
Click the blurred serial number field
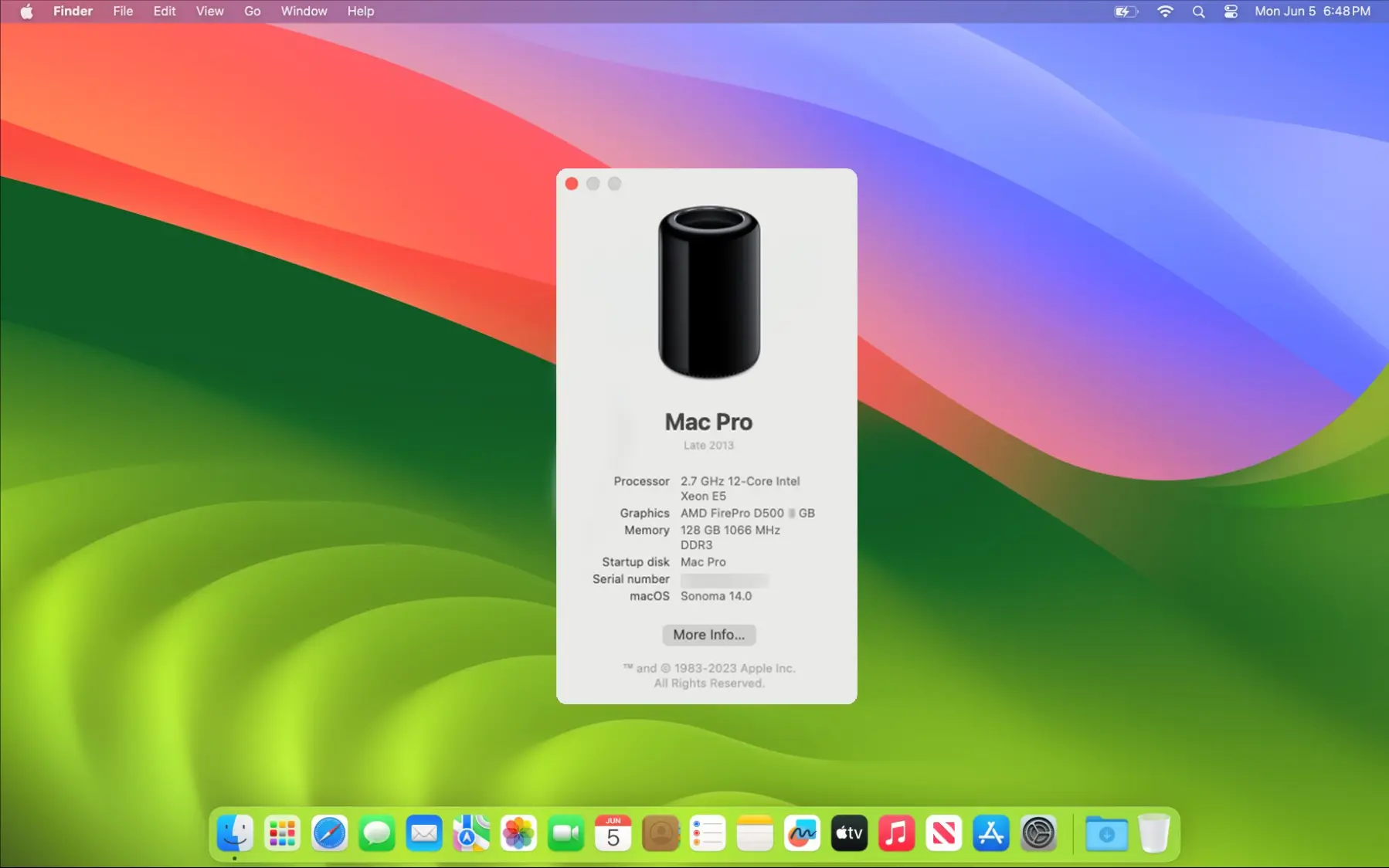(x=725, y=579)
